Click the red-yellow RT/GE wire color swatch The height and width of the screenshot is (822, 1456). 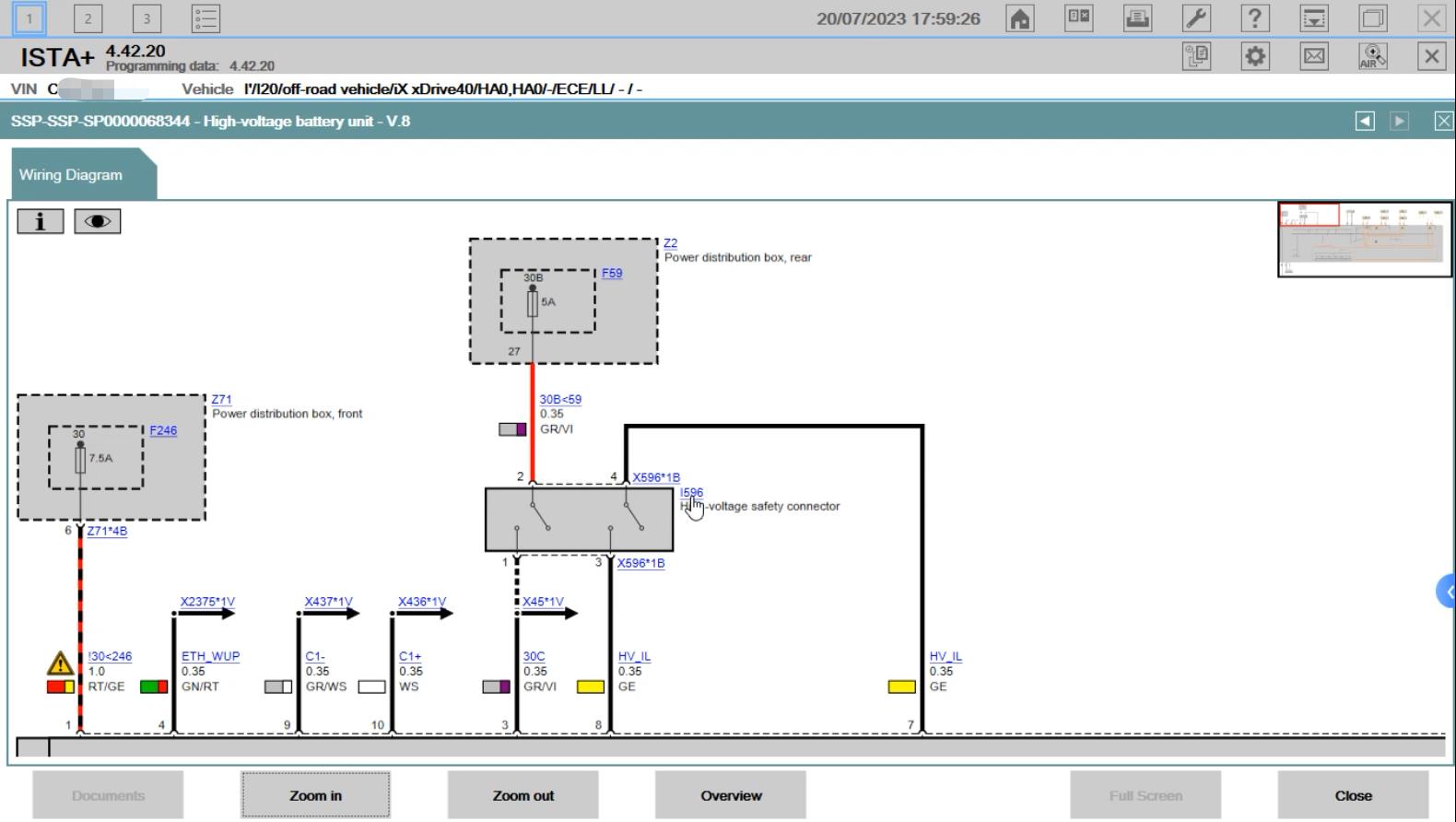coord(61,687)
